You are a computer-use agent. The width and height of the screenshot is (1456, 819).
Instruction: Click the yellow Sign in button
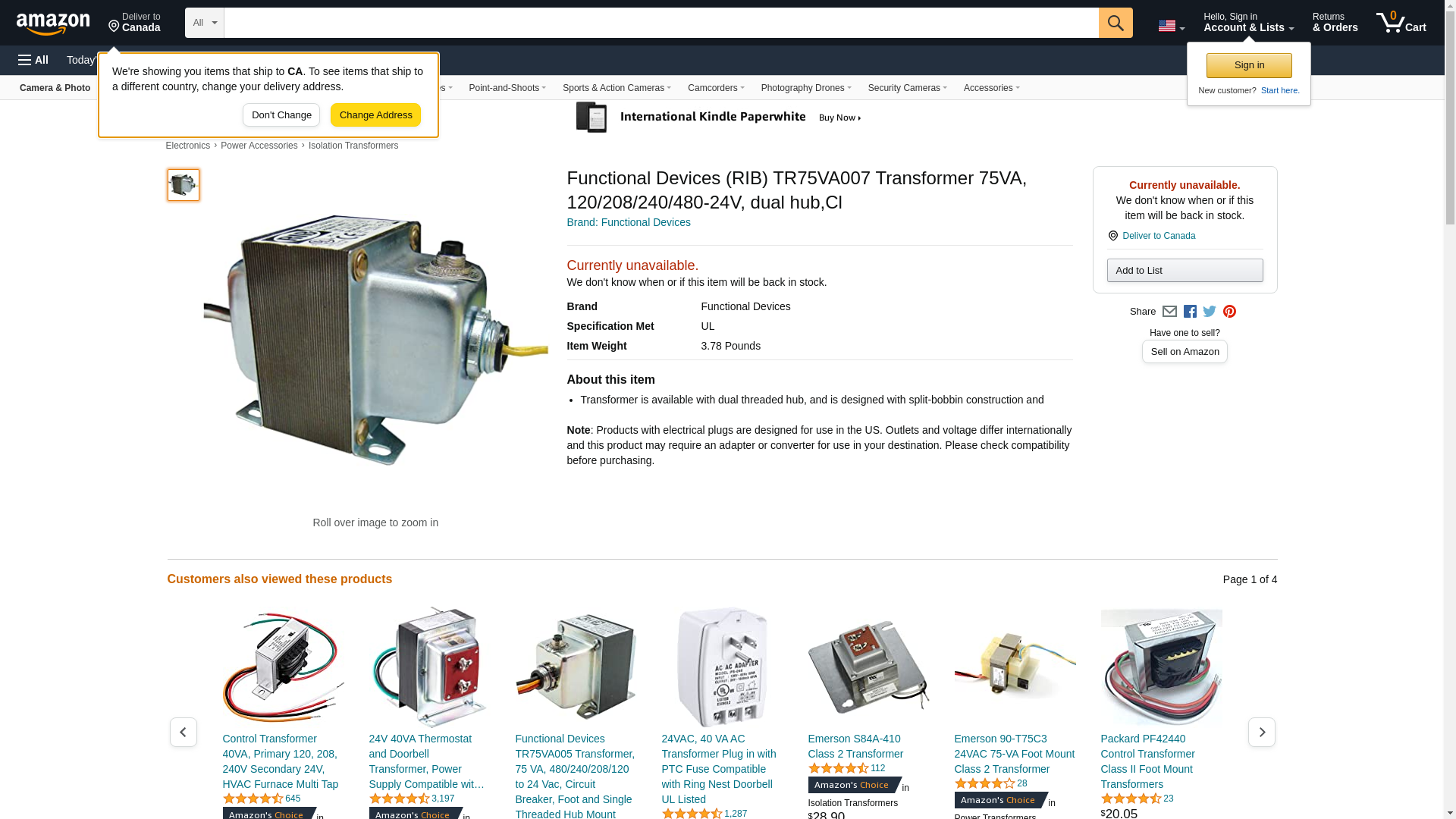(x=1249, y=65)
